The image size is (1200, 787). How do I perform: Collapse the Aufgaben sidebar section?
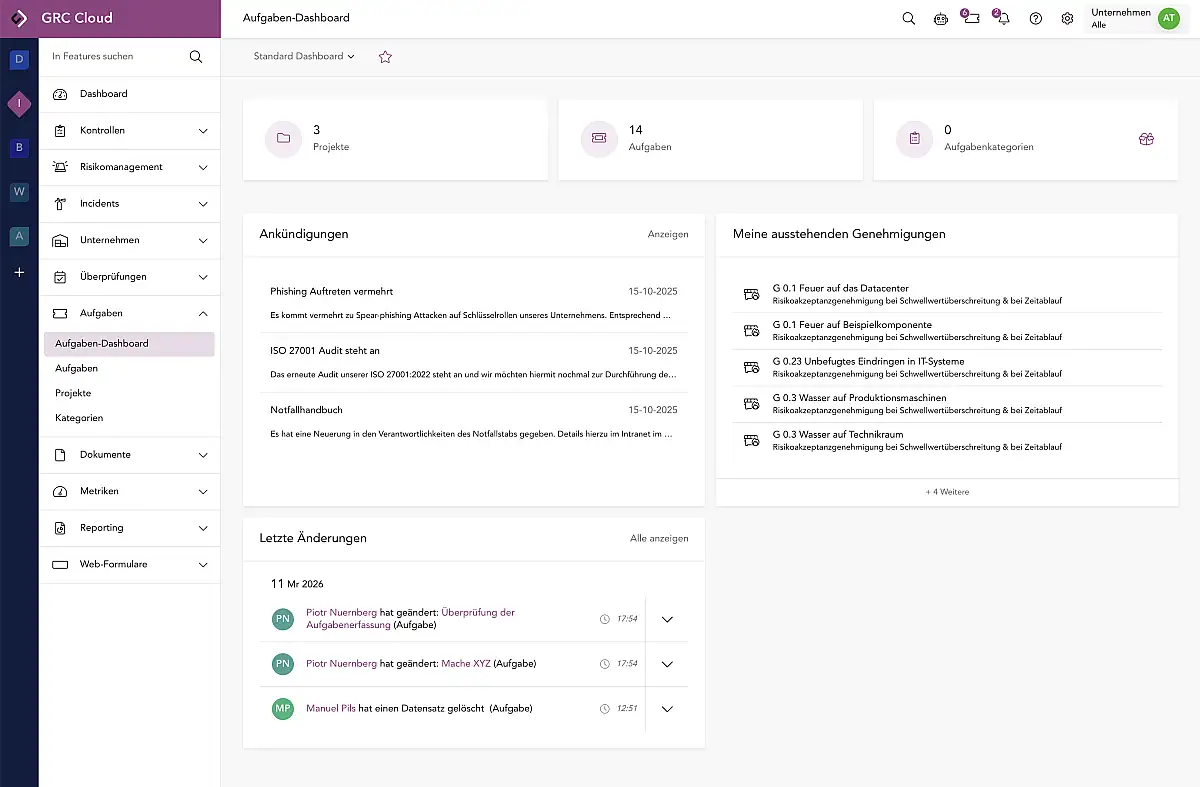pyautogui.click(x=203, y=313)
